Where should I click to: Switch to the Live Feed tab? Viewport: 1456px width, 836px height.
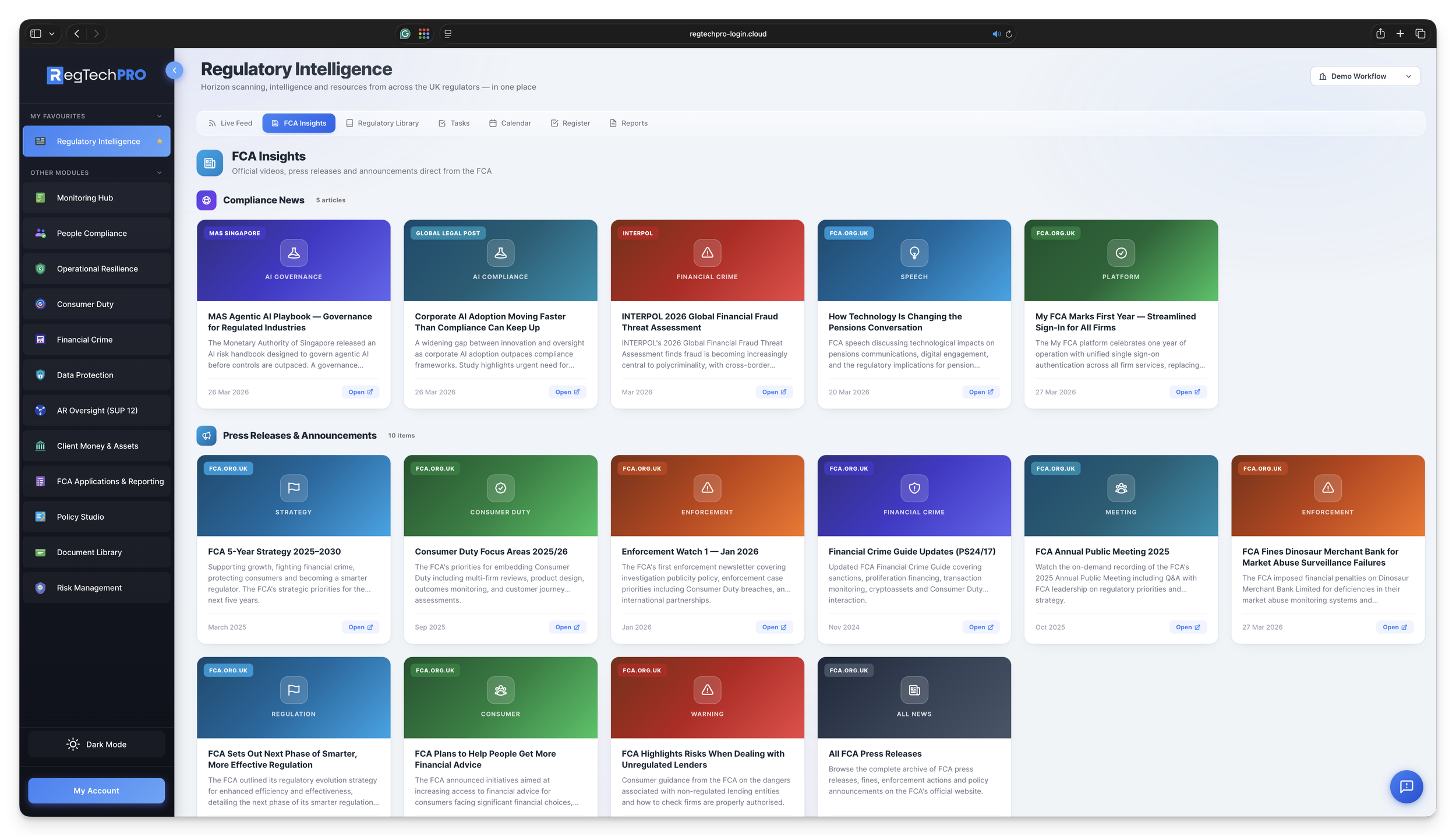click(230, 124)
